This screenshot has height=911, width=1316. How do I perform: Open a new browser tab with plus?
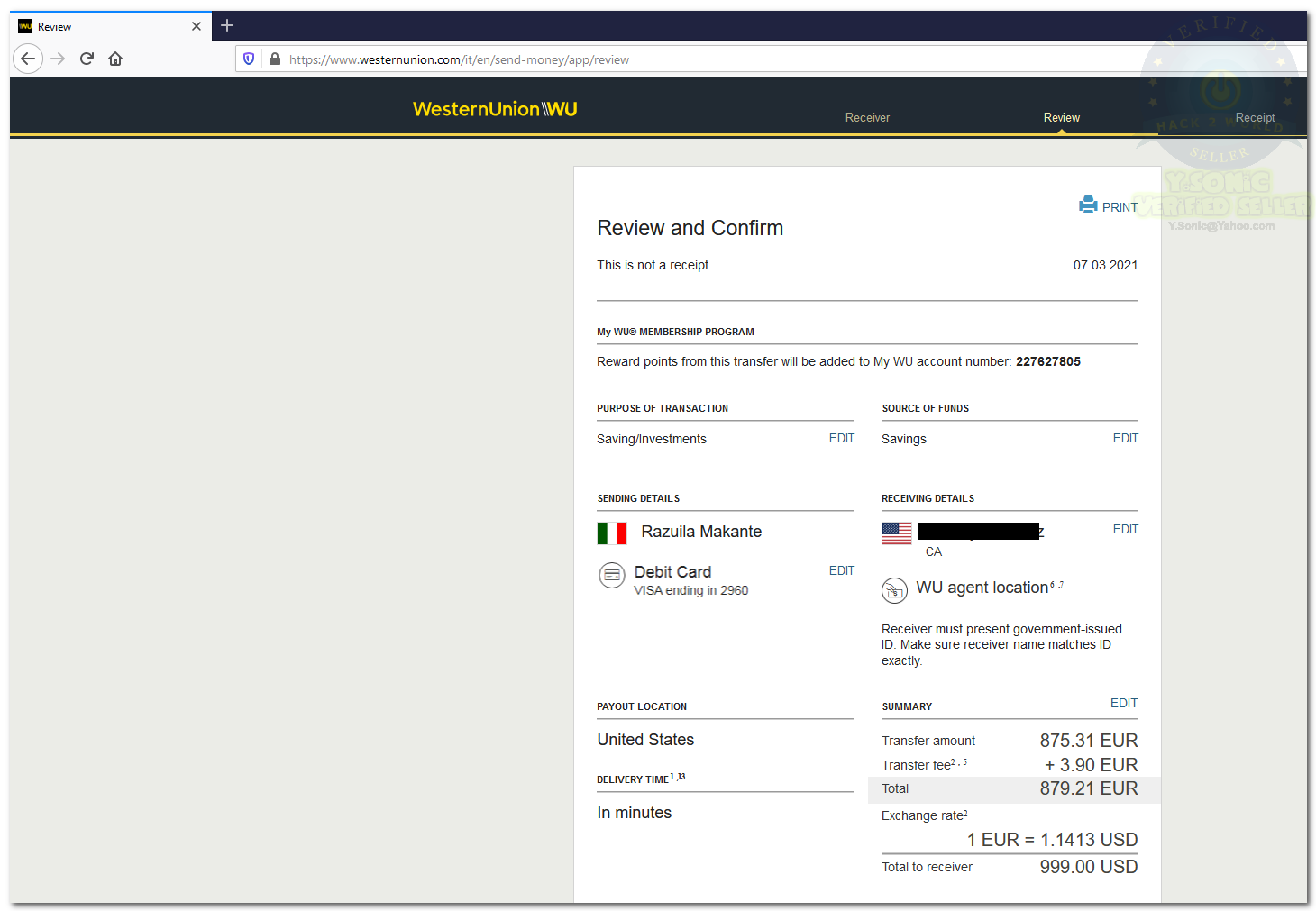pos(227,25)
